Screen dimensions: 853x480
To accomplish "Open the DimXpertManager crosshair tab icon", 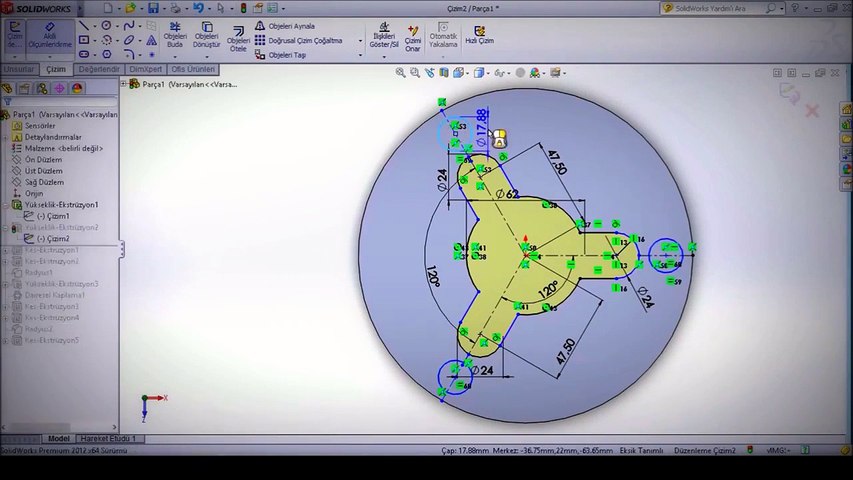I will tap(59, 88).
